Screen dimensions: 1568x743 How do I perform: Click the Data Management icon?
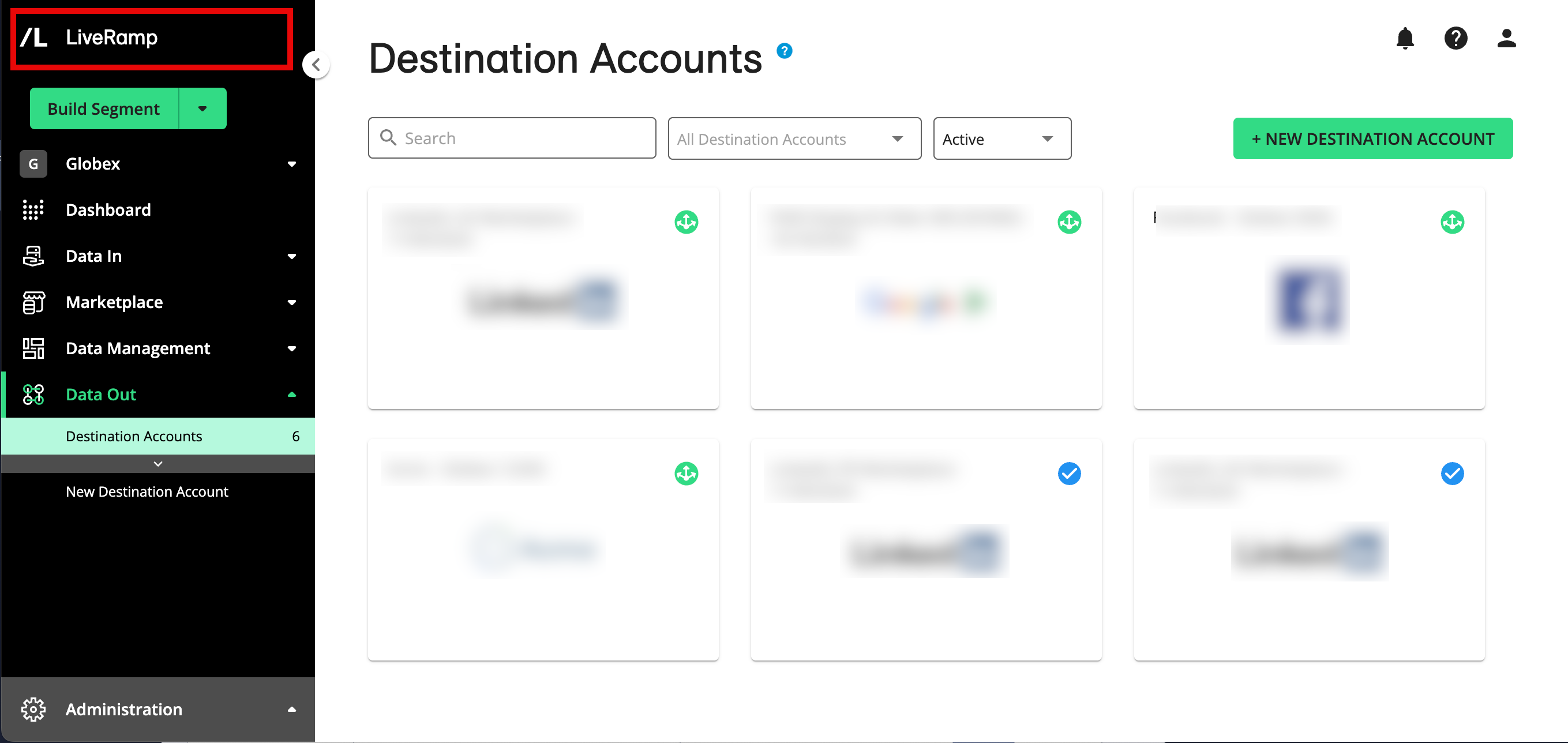tap(33, 348)
